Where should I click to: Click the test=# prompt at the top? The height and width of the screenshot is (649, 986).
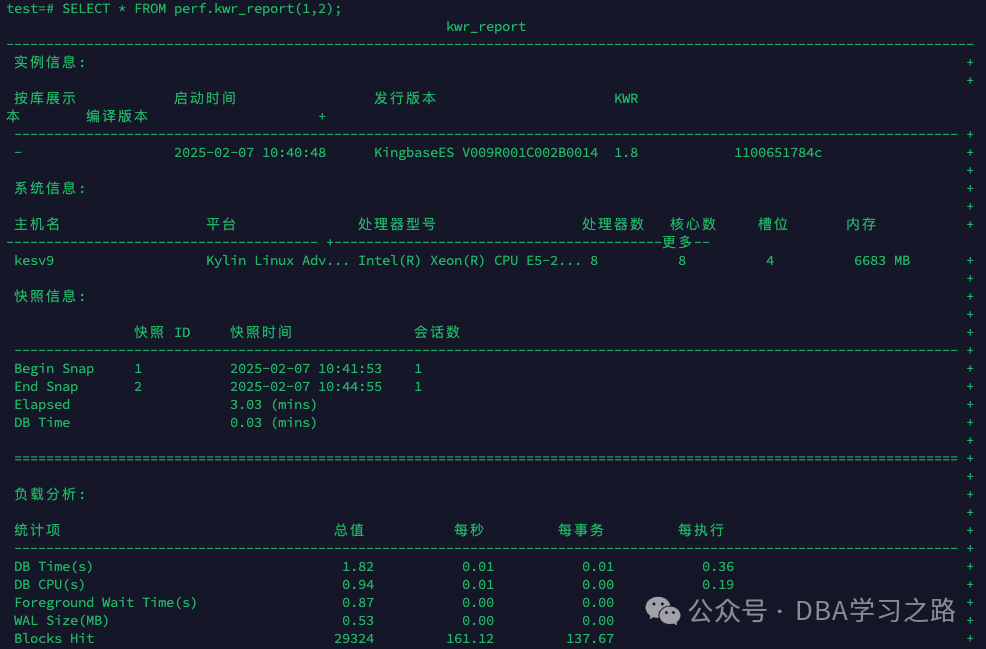[30, 9]
